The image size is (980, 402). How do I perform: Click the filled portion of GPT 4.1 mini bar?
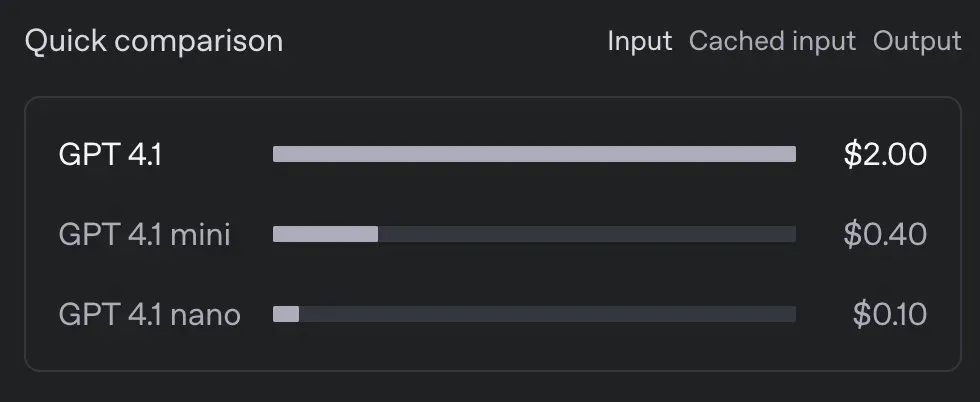326,234
